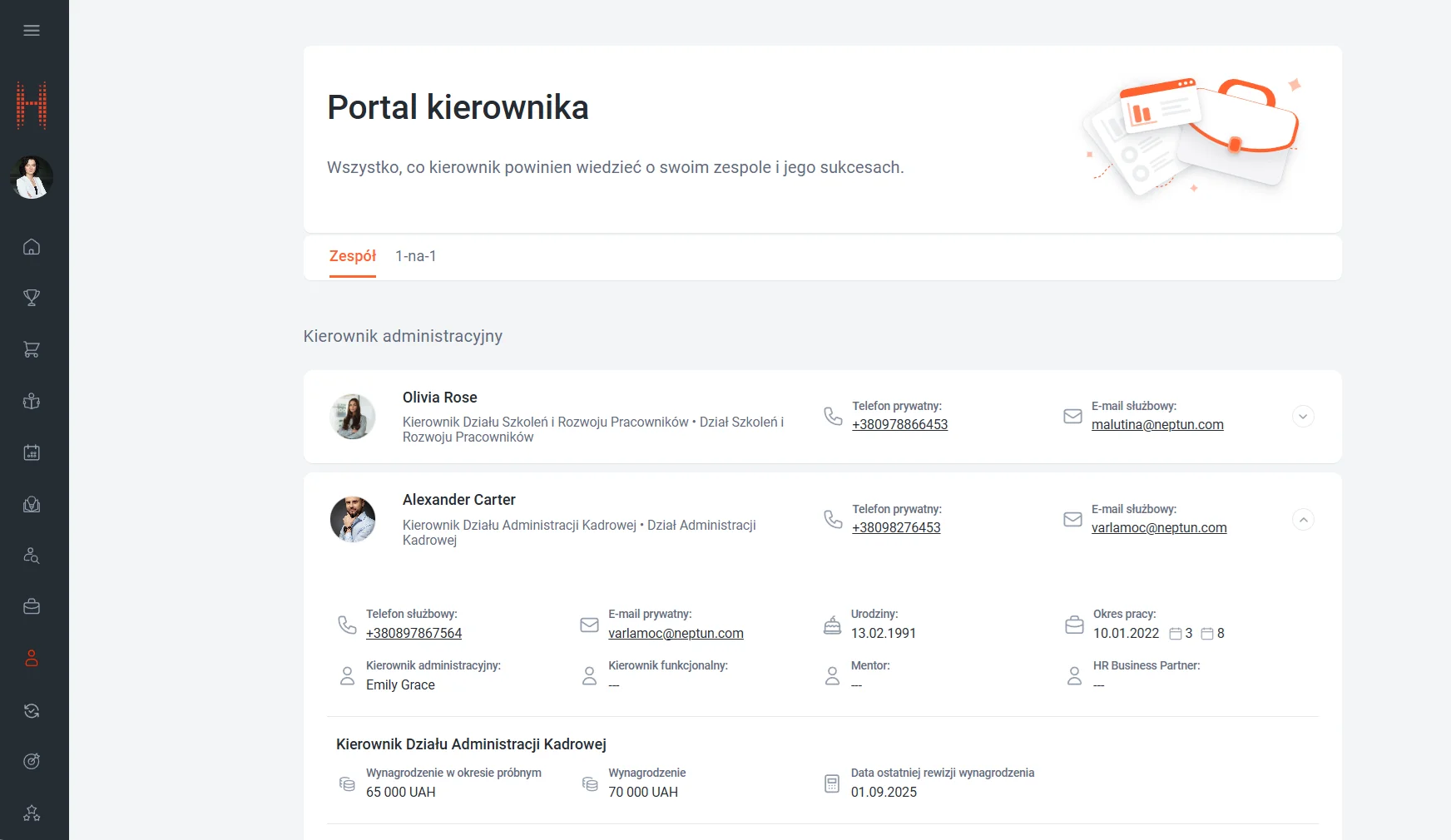Viewport: 1451px width, 840px height.
Task: Click Alexander Carter's profile photo
Action: (x=353, y=520)
